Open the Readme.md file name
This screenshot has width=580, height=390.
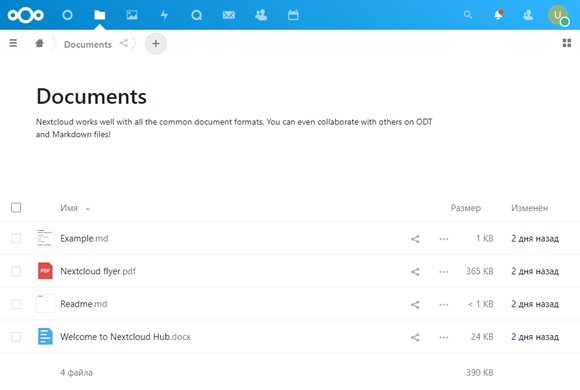pos(84,304)
